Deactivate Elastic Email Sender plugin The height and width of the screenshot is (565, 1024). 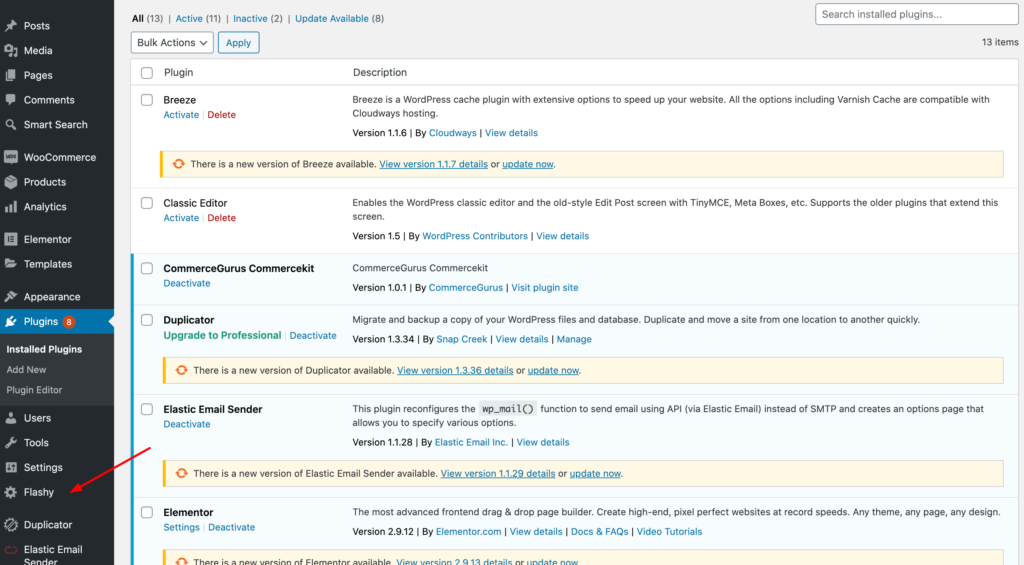click(x=187, y=425)
